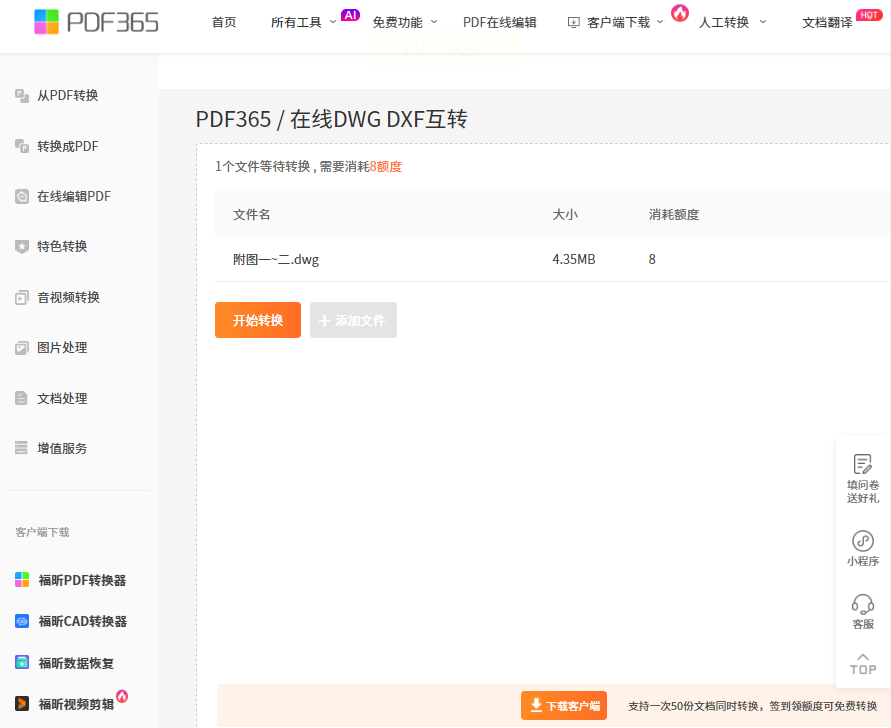
Task: Click the 在线编辑PDF sidebar icon
Action: pos(22,197)
